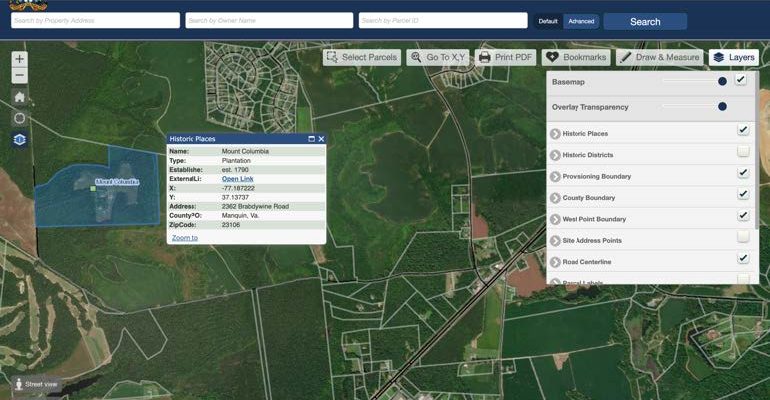
Task: Select the Default search tab
Action: (x=549, y=21)
